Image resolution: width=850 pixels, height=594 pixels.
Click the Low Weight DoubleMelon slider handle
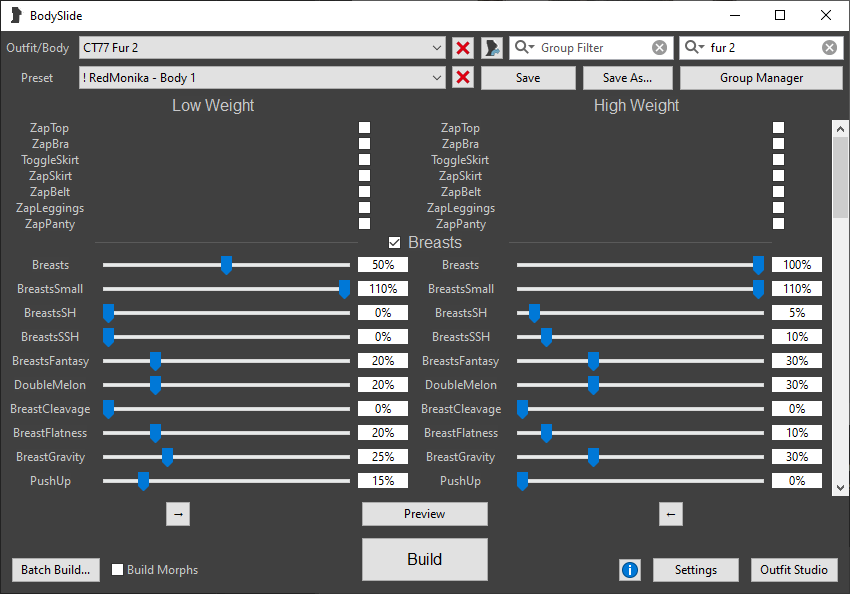[x=156, y=385]
